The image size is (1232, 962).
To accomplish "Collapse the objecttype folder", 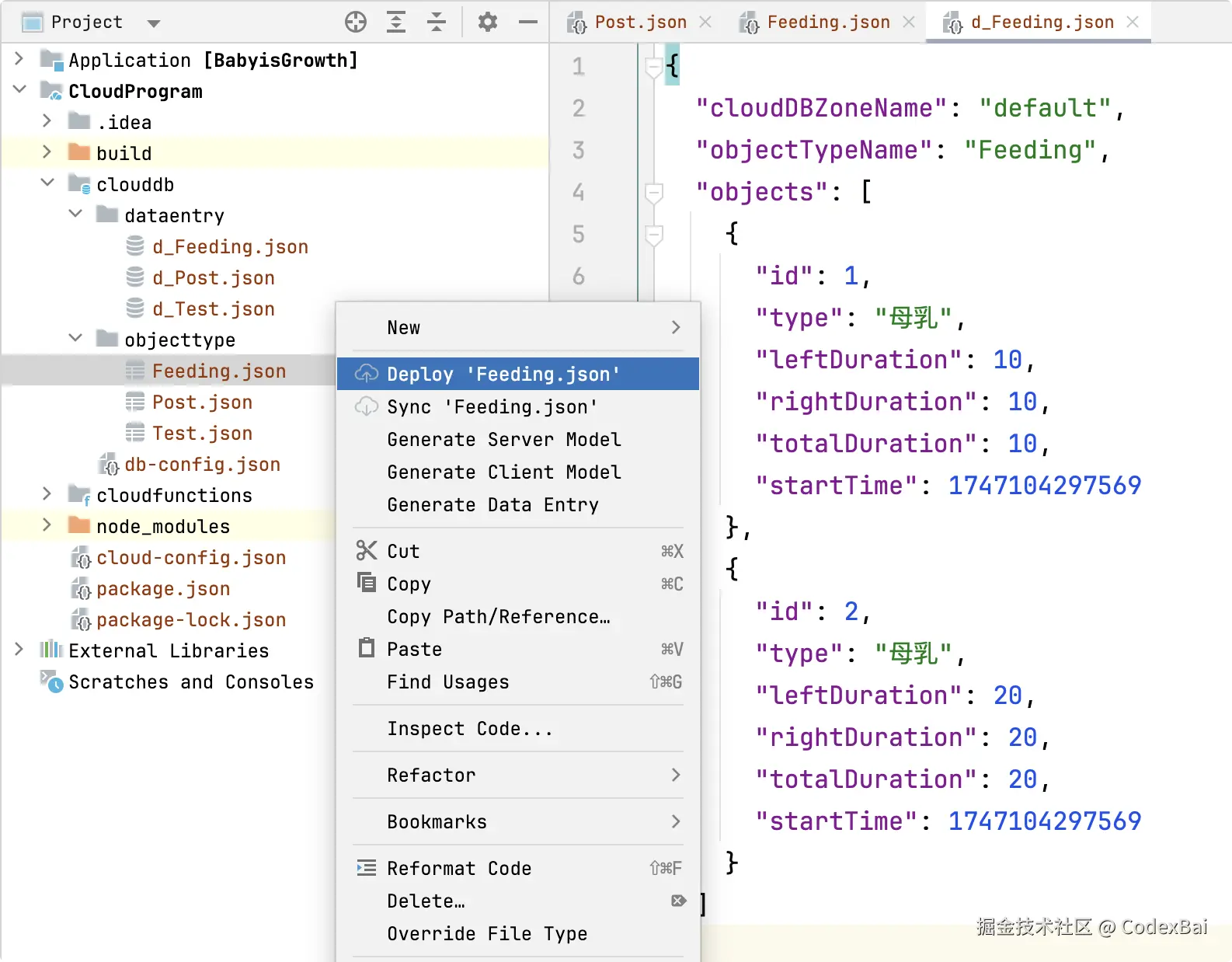I will coord(75,339).
